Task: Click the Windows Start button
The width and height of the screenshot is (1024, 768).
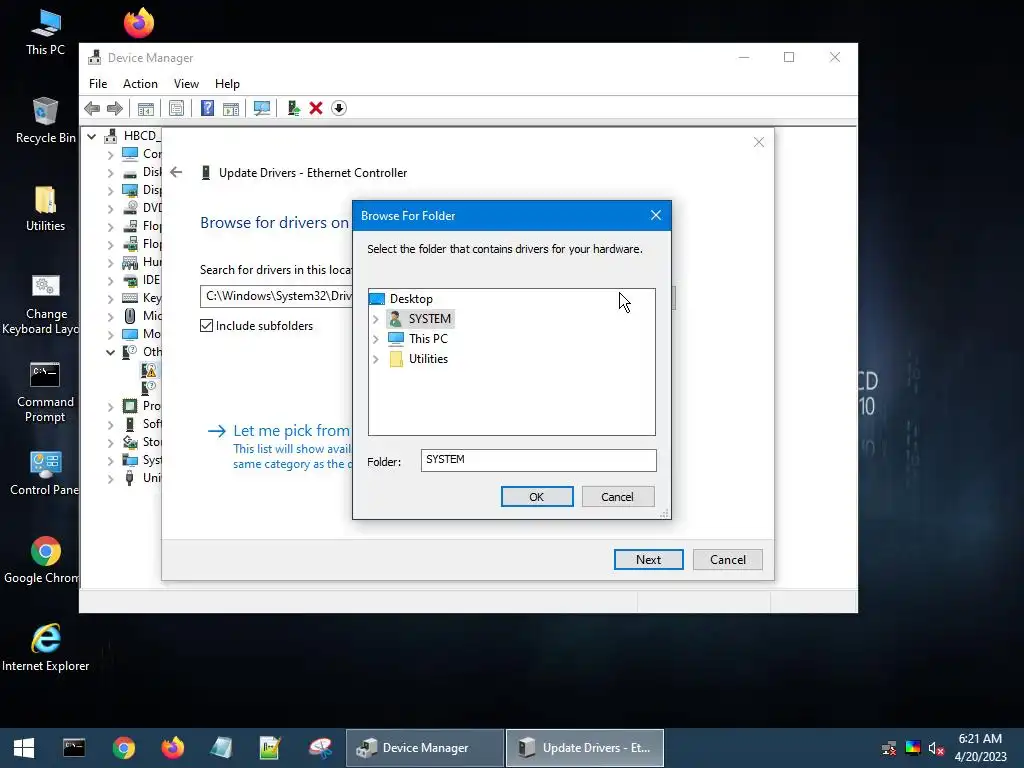Action: coord(24,748)
